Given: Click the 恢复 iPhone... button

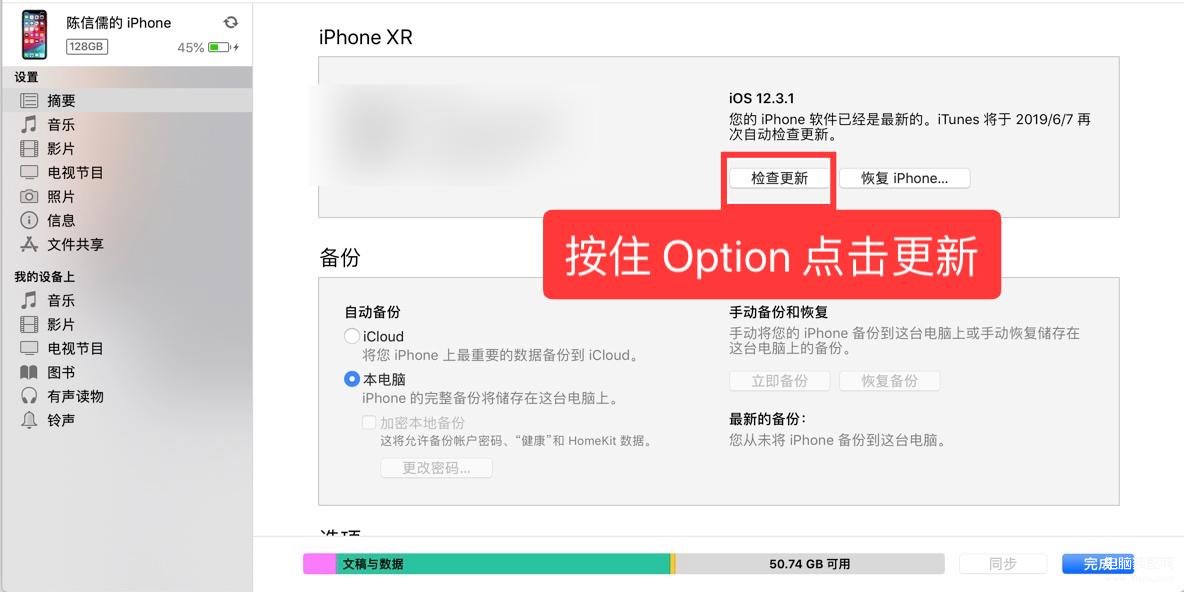Looking at the screenshot, I should pyautogui.click(x=905, y=178).
